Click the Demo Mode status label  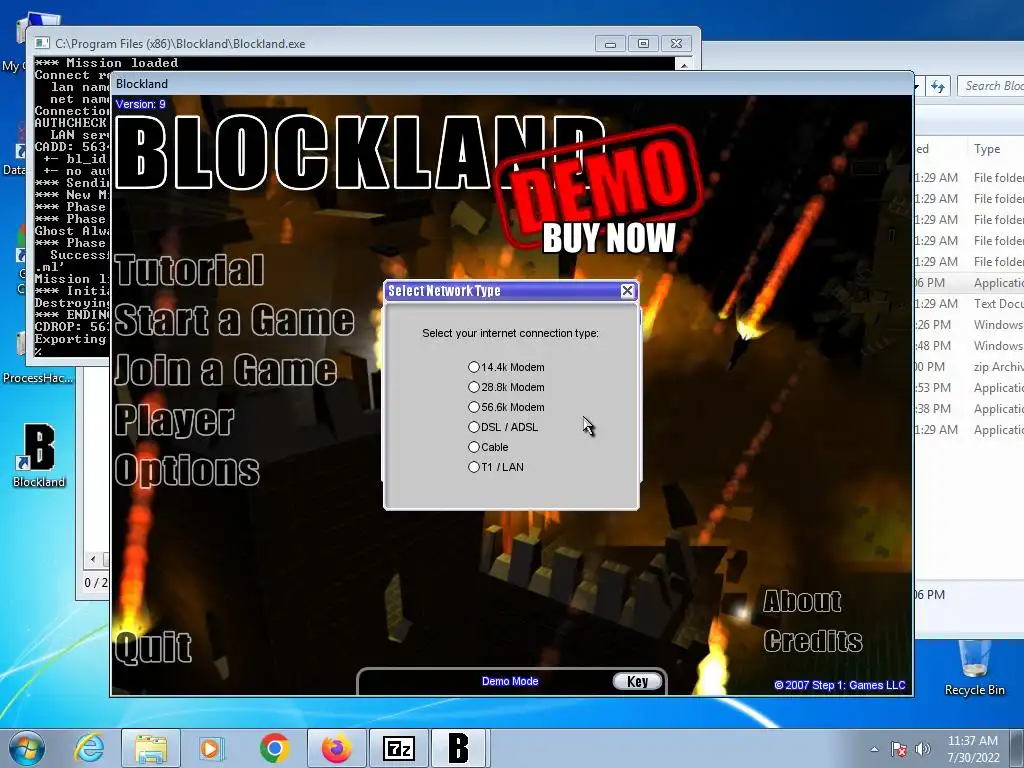pos(510,681)
